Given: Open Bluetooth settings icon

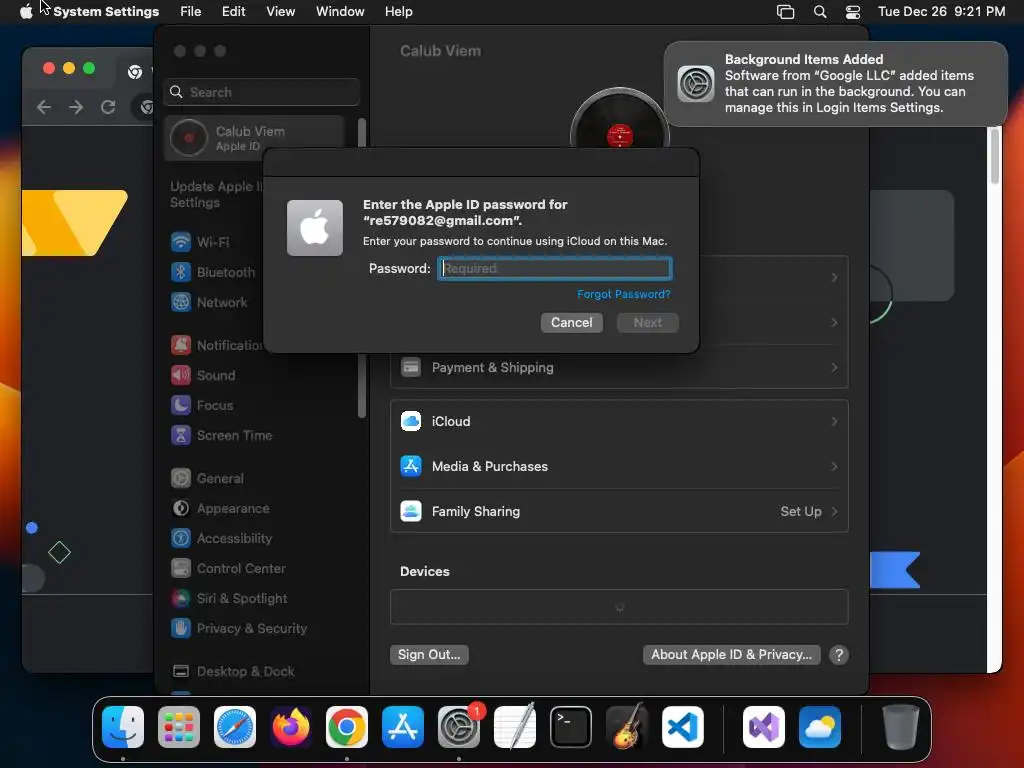Looking at the screenshot, I should click(181, 272).
